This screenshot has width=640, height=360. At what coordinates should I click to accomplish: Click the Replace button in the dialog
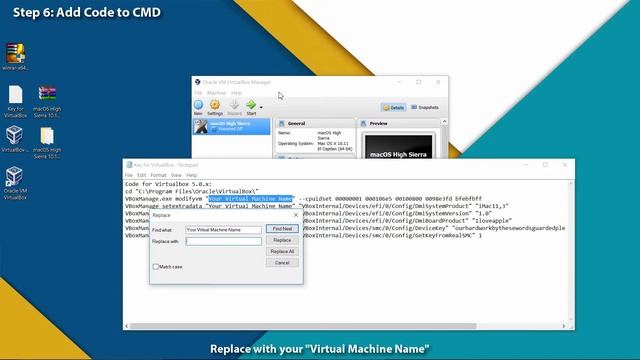pos(282,240)
